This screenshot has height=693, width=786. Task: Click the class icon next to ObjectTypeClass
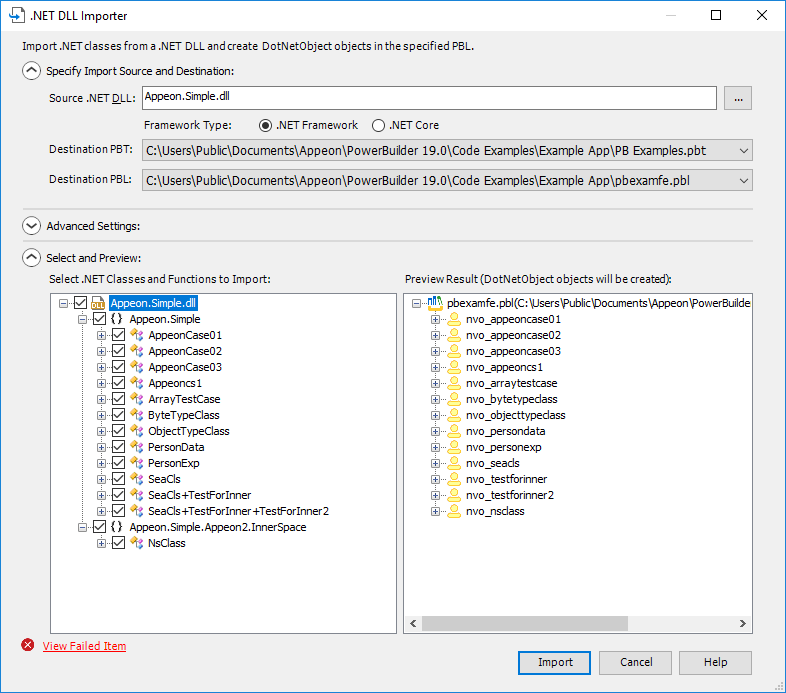(x=137, y=431)
